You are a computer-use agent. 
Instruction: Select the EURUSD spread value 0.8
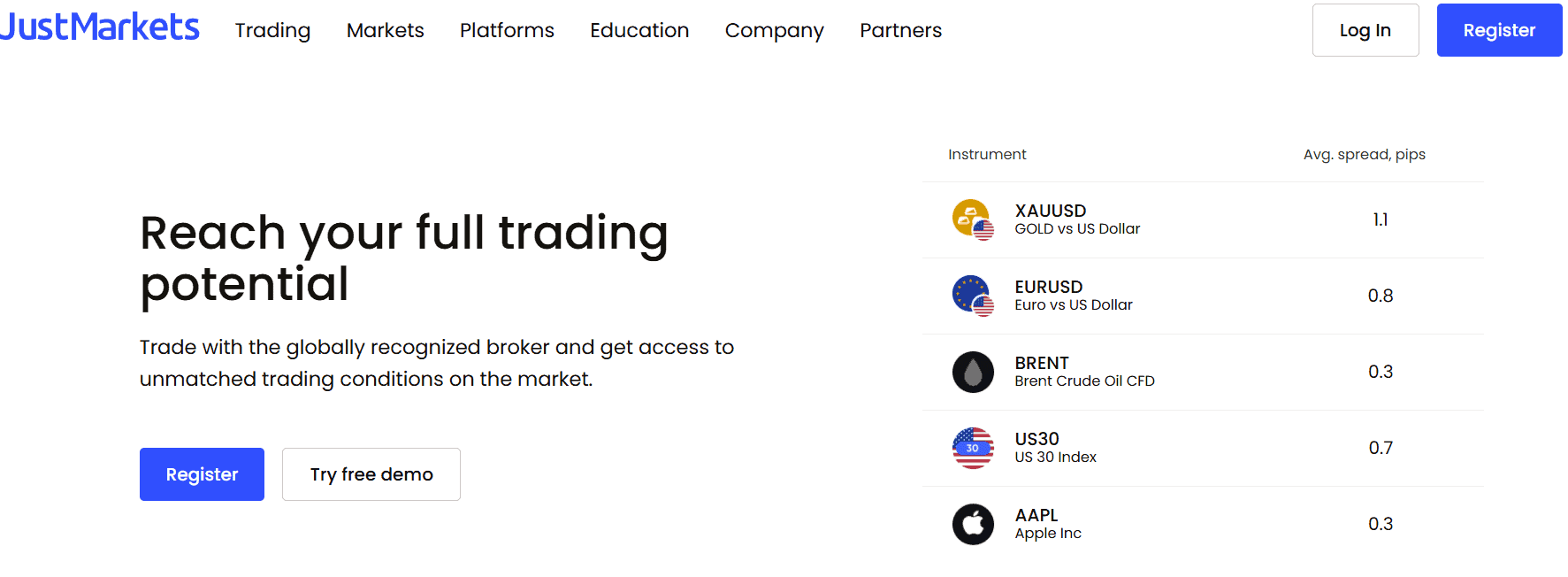coord(1381,296)
